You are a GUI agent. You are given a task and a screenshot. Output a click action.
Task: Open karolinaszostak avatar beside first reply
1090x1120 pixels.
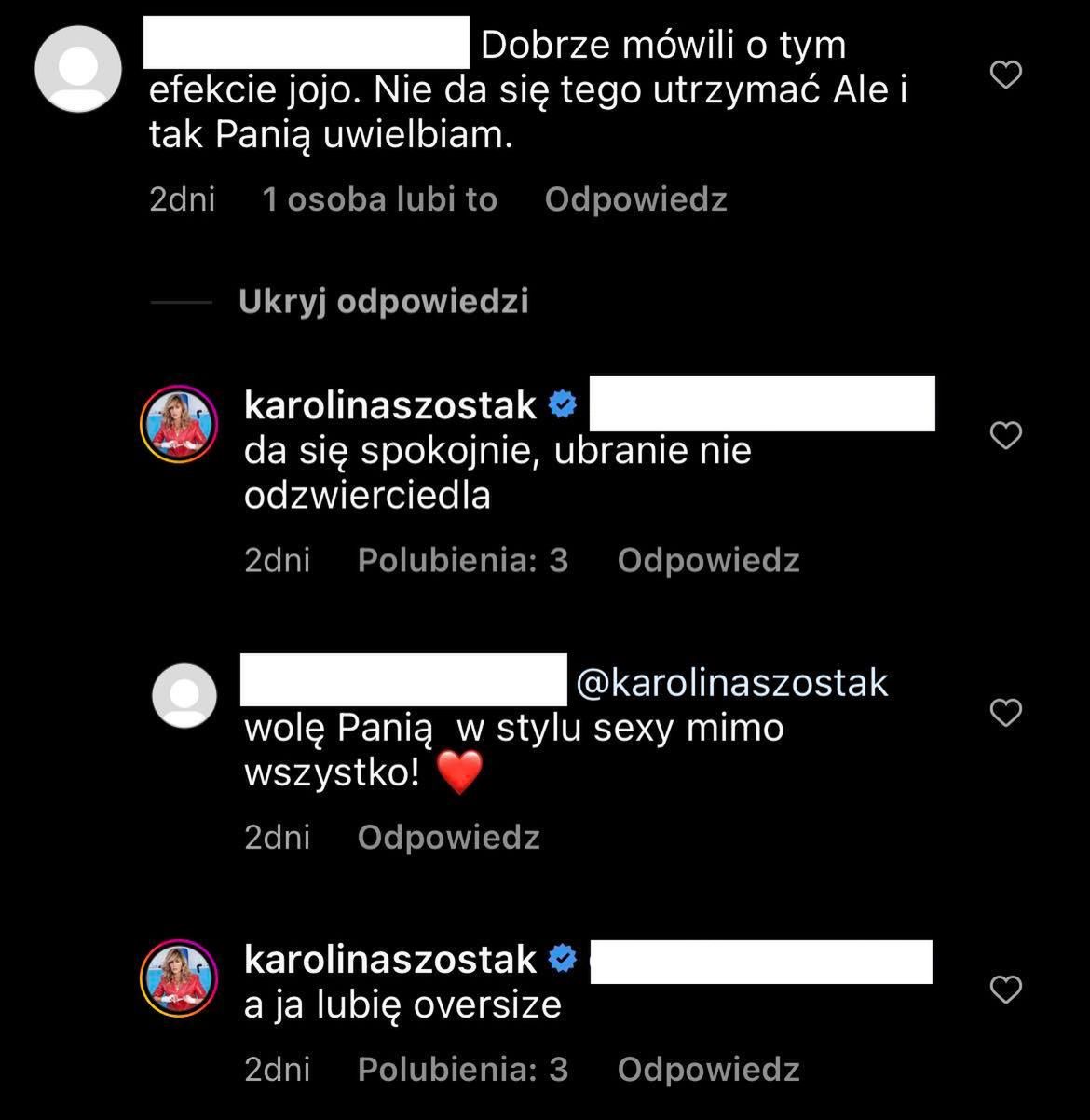(179, 423)
